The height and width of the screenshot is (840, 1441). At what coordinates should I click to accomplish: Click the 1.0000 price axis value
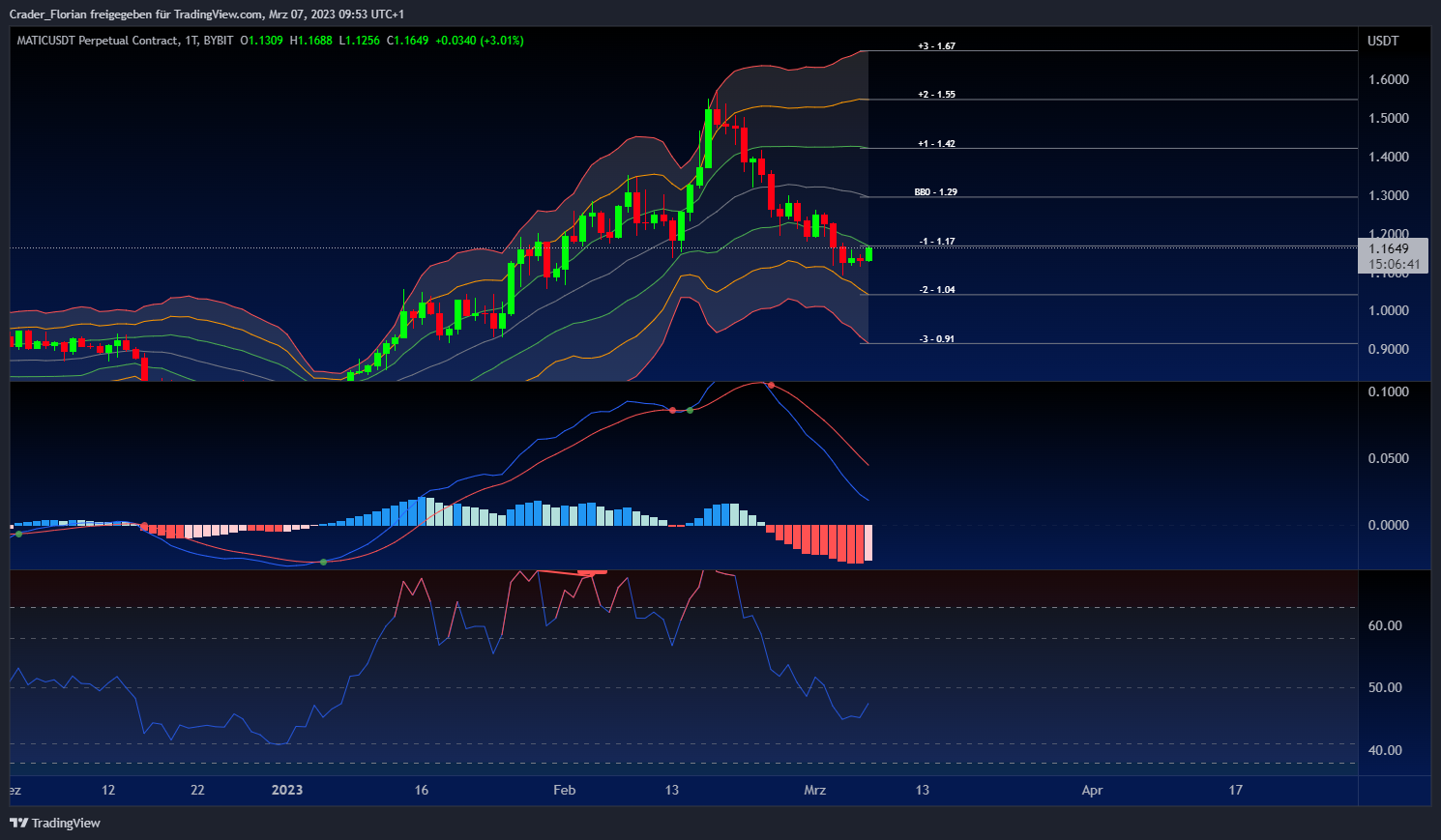pyautogui.click(x=1389, y=310)
